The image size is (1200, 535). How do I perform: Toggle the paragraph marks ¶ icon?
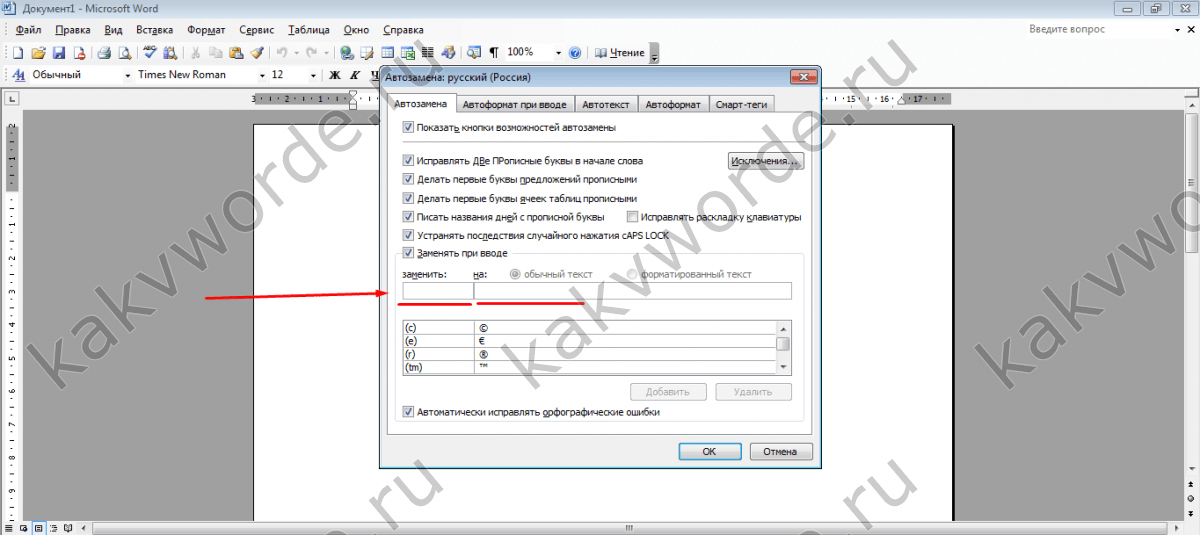[494, 53]
